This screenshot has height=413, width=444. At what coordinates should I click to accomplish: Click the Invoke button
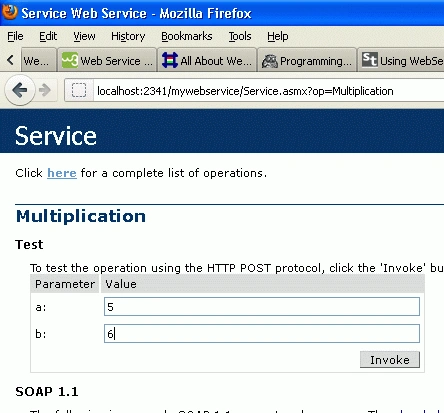click(390, 360)
